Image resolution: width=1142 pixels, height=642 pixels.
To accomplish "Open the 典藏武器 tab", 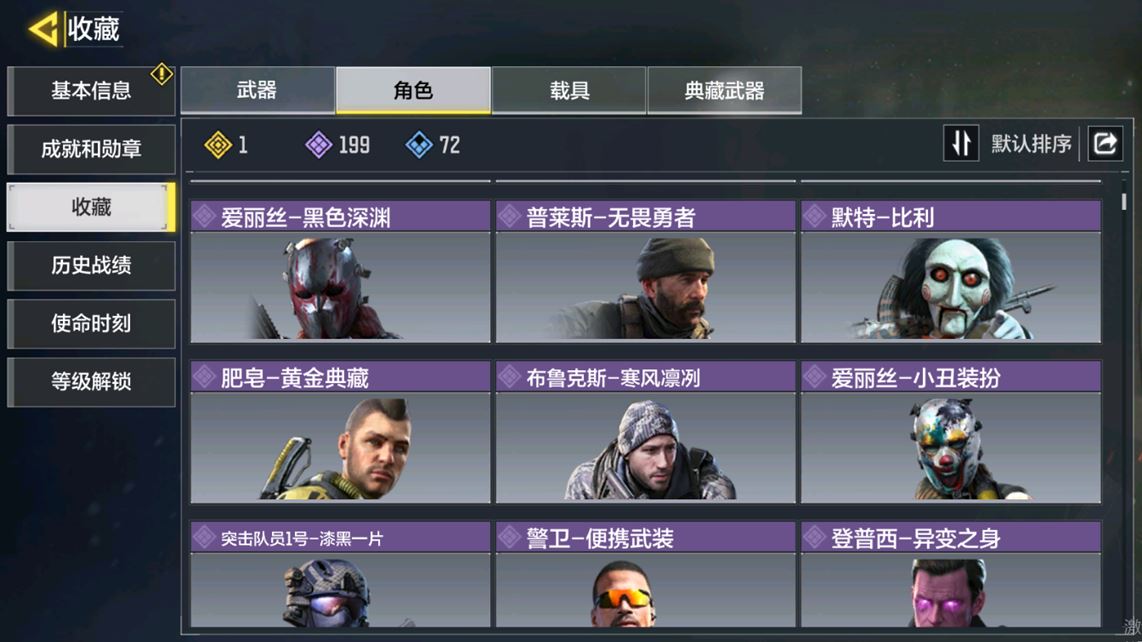I will [725, 90].
